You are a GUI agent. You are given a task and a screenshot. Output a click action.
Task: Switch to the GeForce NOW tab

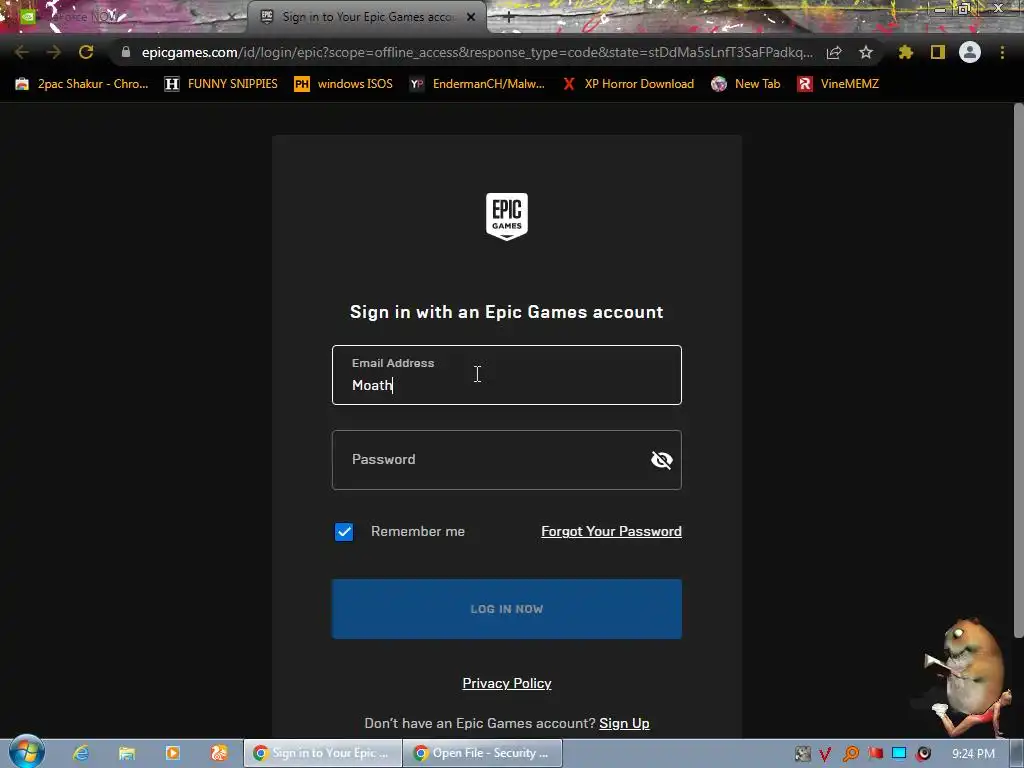(124, 17)
